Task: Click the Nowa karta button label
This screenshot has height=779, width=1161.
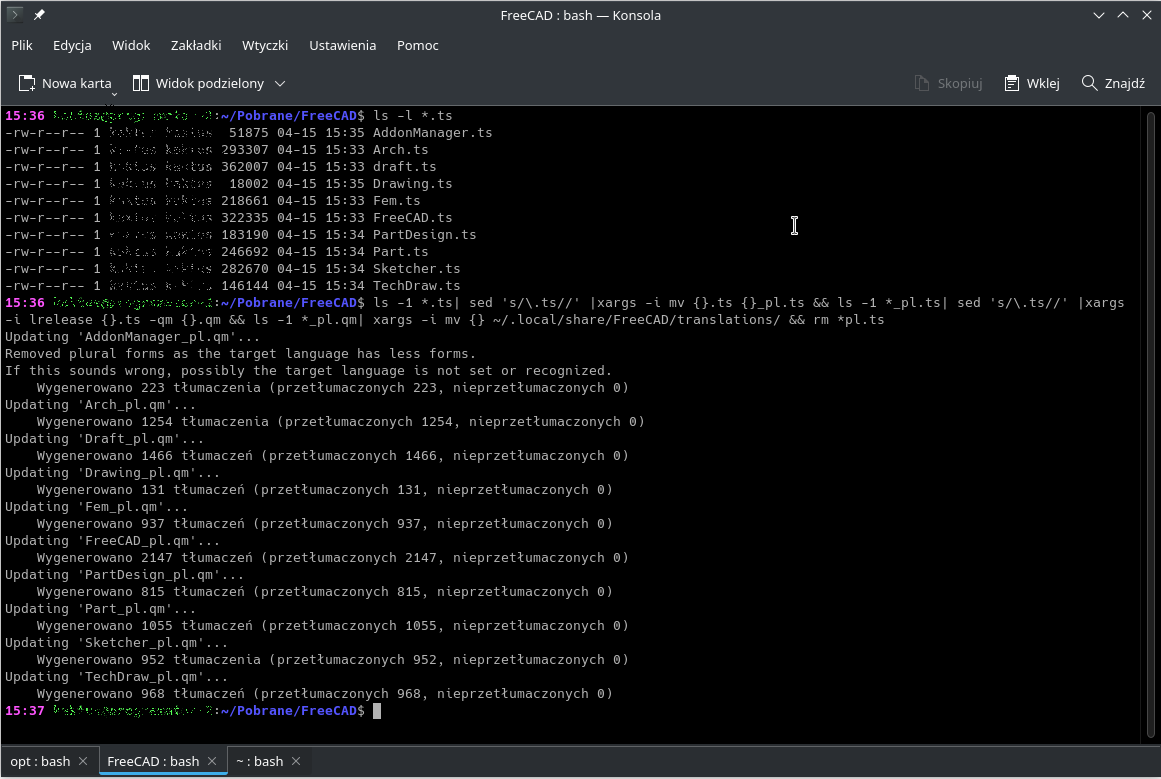Action: pyautogui.click(x=77, y=84)
